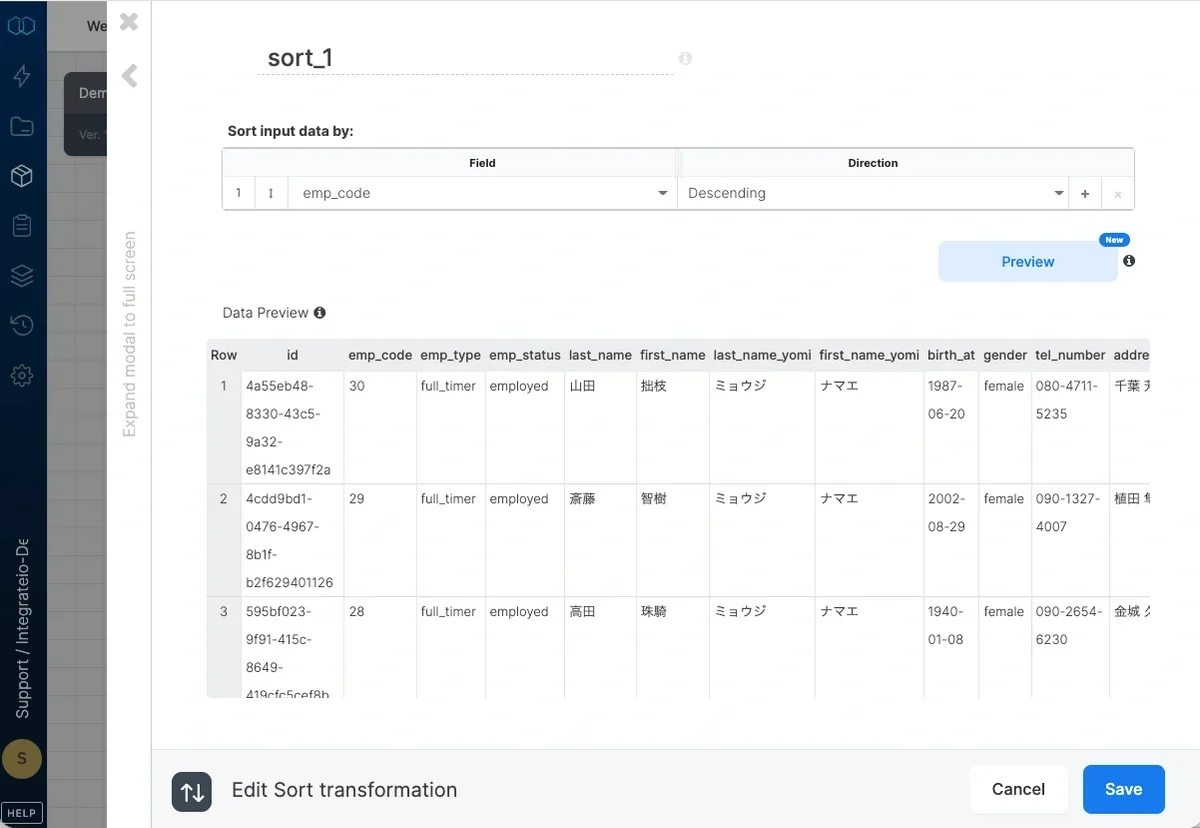Click the reorder handle icon in sort row 1

pyautogui.click(x=270, y=193)
